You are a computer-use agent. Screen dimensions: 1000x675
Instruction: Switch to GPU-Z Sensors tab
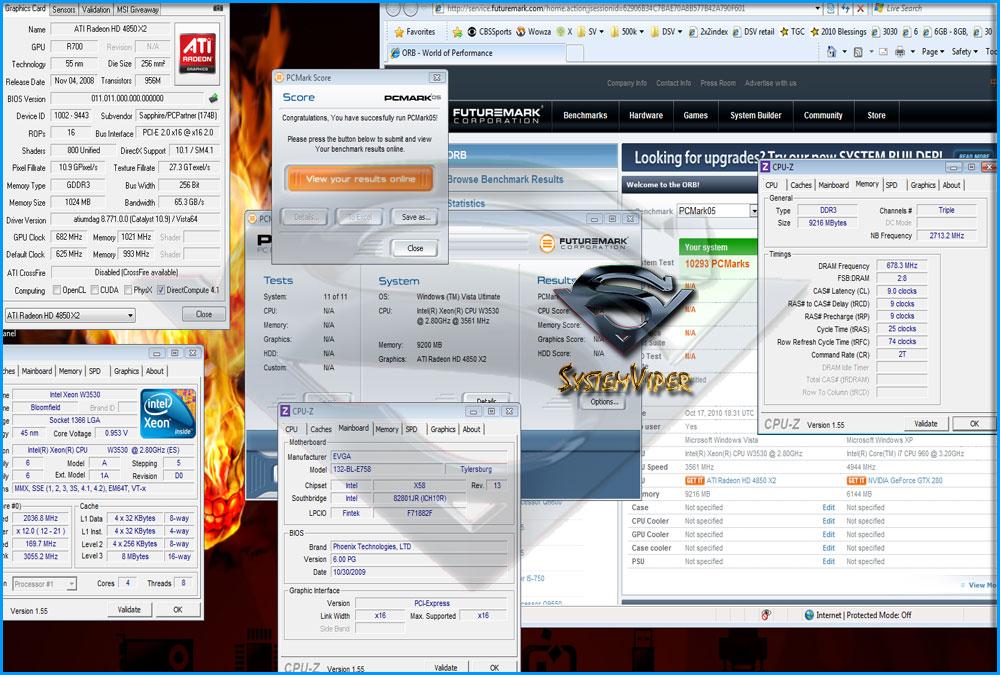[63, 10]
